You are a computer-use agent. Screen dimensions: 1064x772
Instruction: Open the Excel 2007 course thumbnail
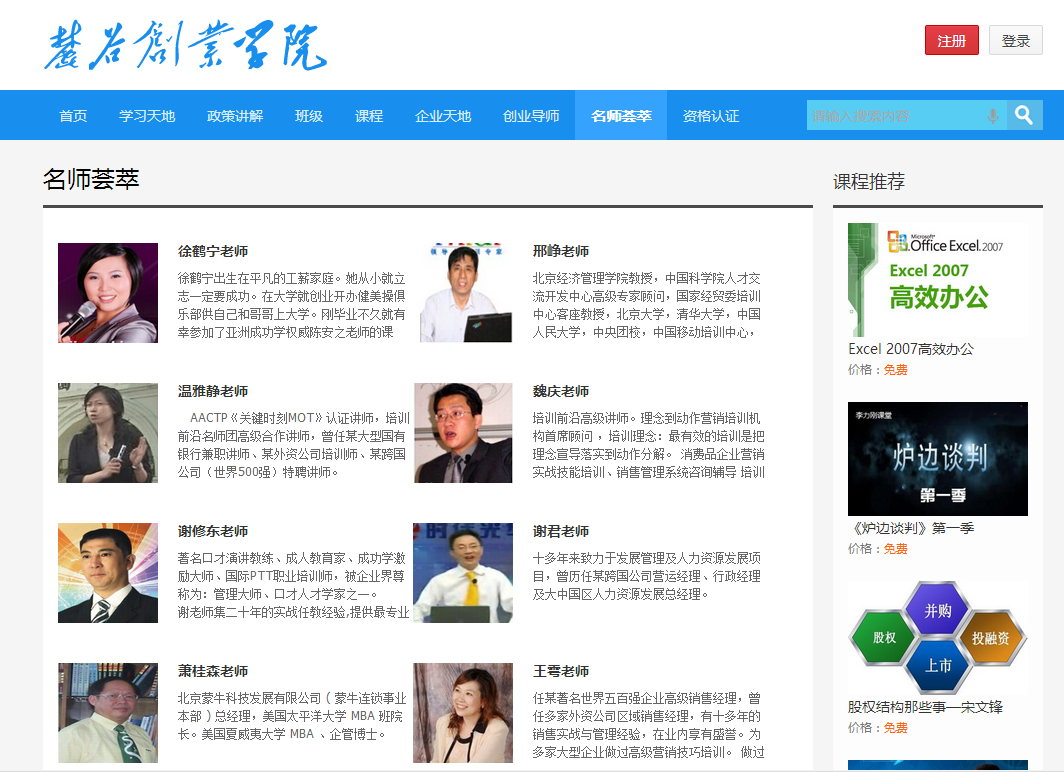coord(937,280)
